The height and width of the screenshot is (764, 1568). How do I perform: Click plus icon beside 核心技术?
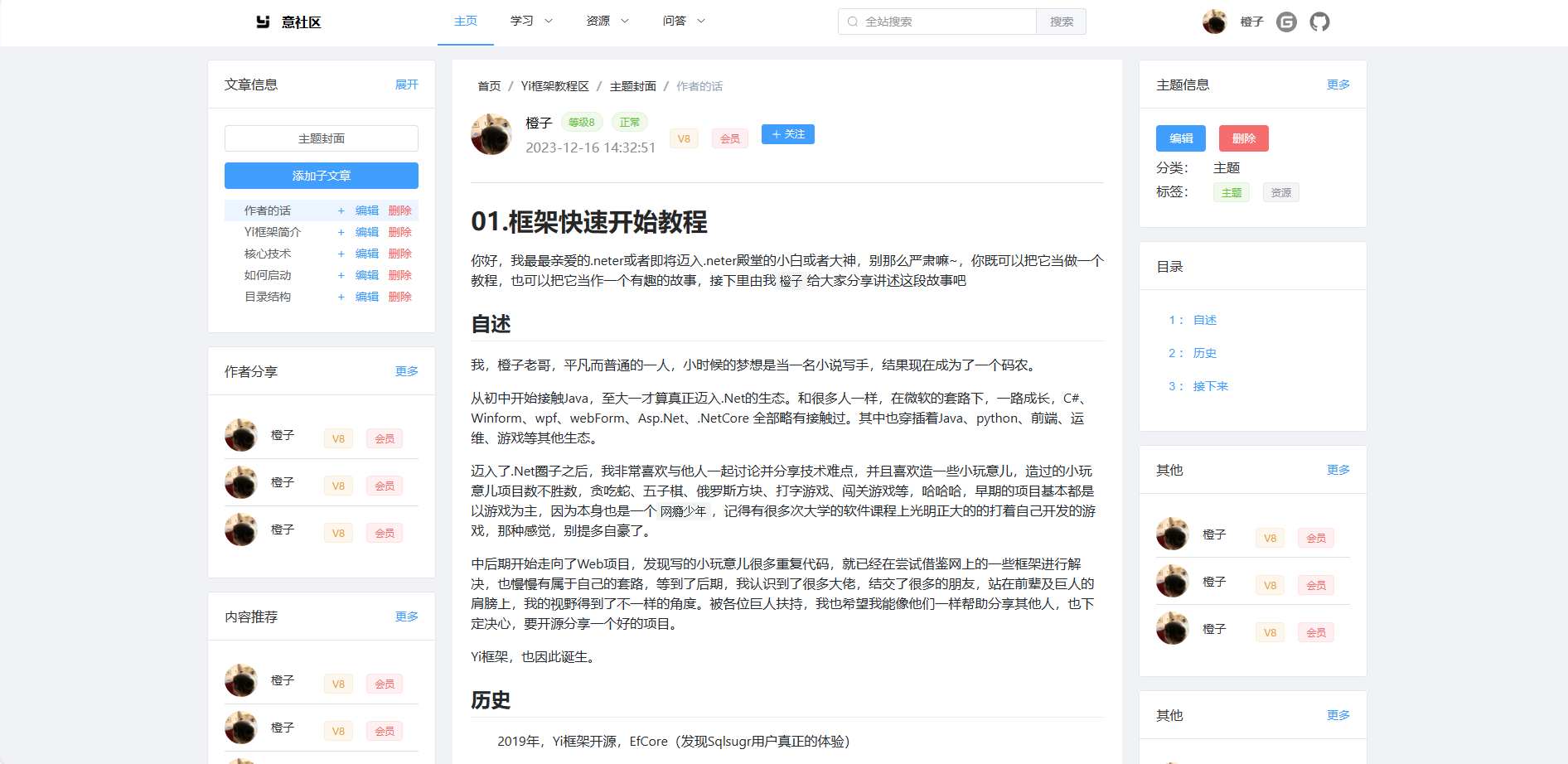click(x=341, y=254)
